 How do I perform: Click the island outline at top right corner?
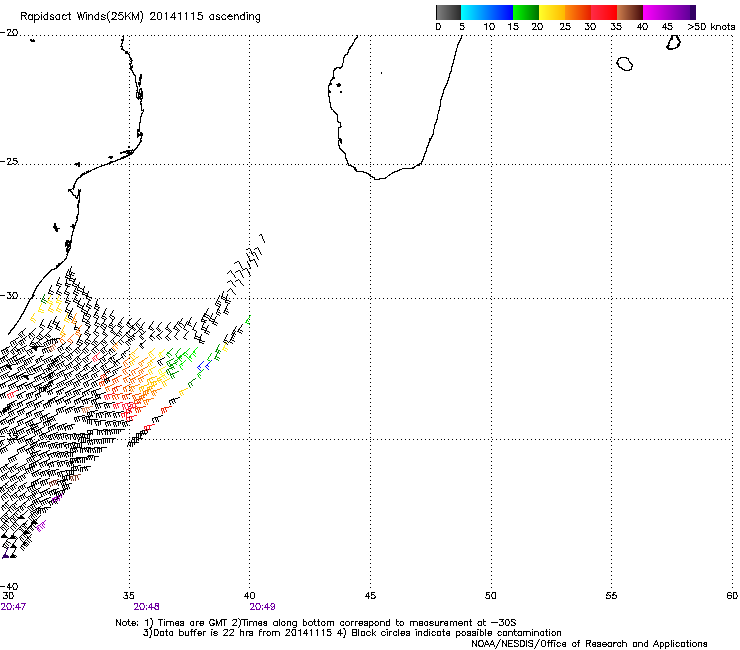pos(673,42)
